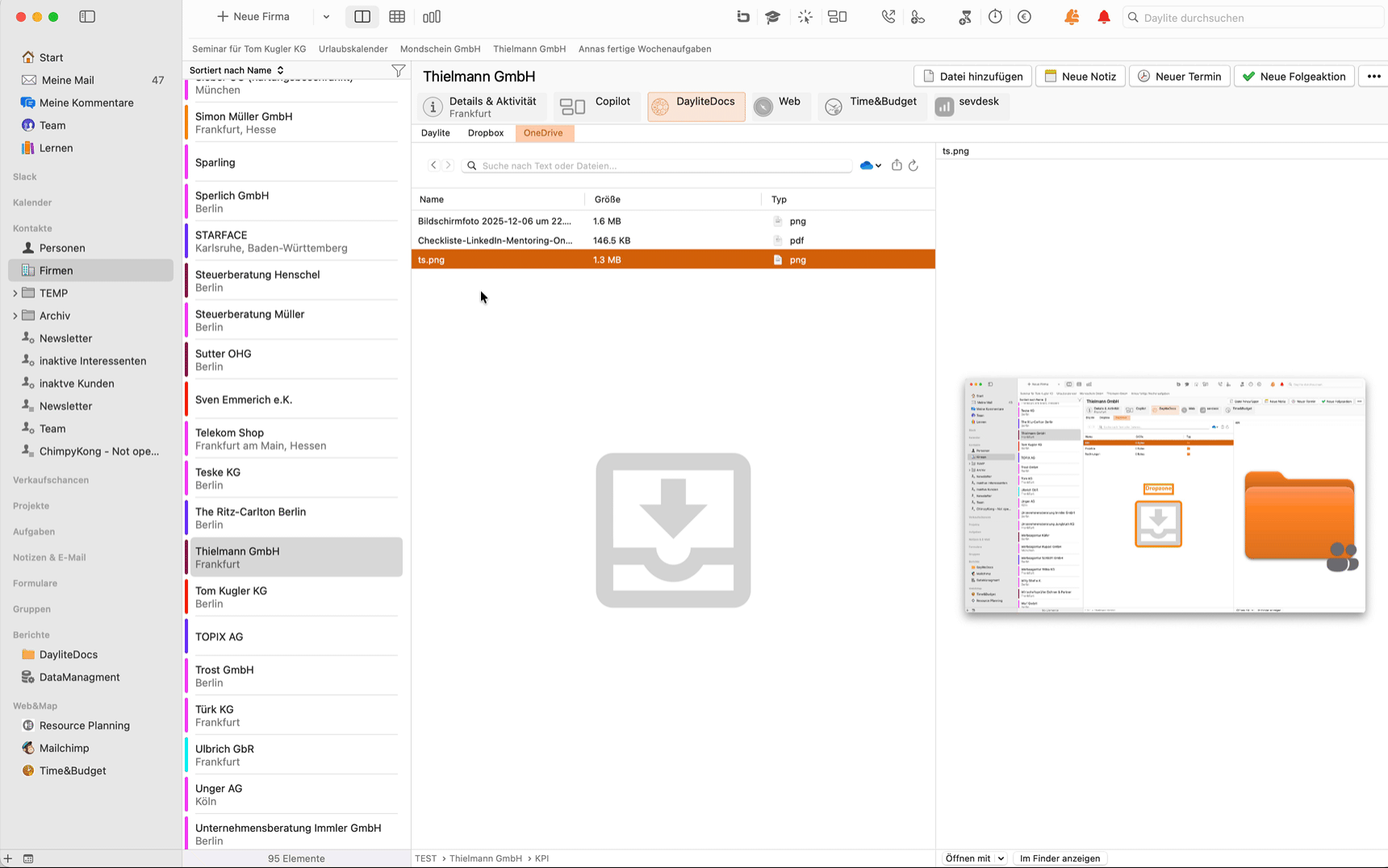Image resolution: width=1388 pixels, height=868 pixels.
Task: Open DataManagment in sidebar
Action: (79, 678)
